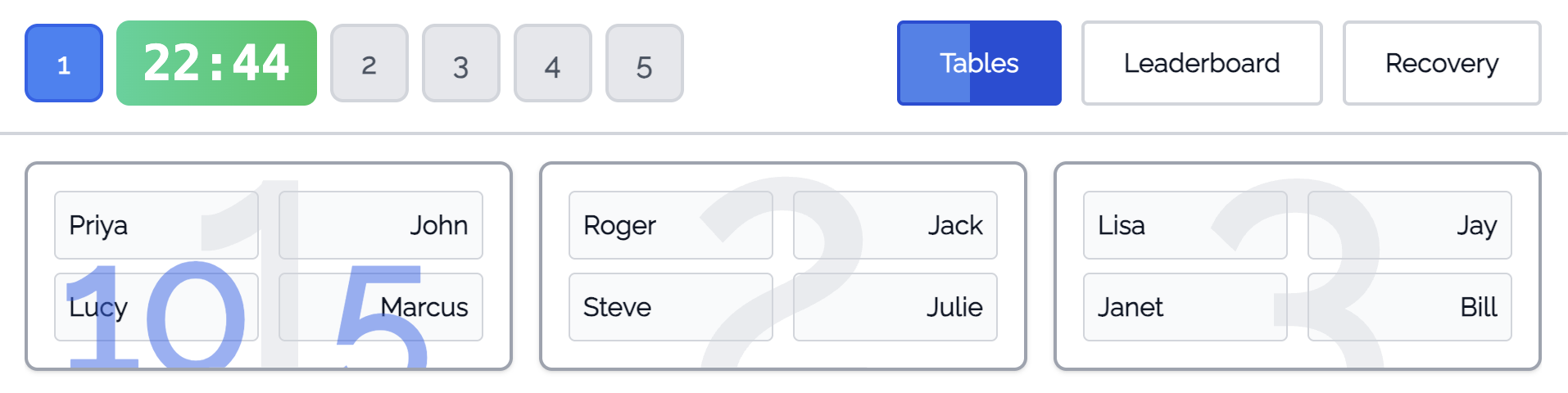The width and height of the screenshot is (1568, 393).
Task: Select player Lucy at table 1
Action: pyautogui.click(x=156, y=307)
